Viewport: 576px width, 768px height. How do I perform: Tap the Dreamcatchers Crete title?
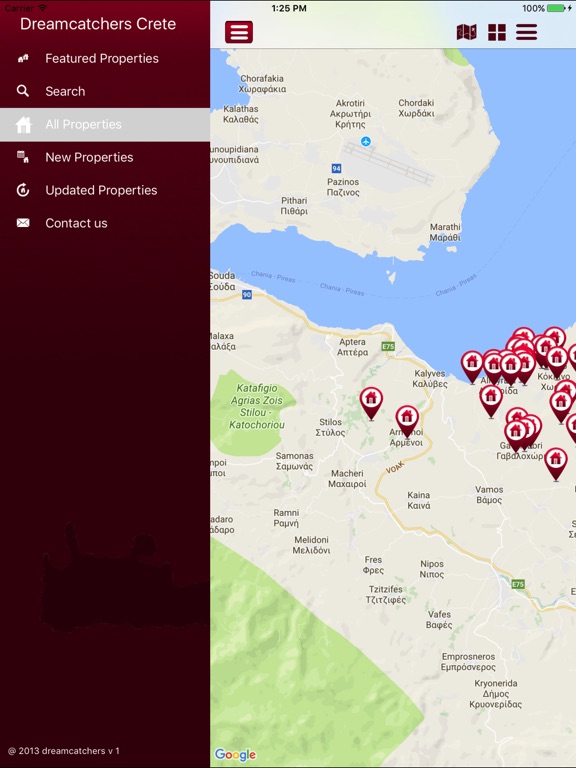(98, 24)
